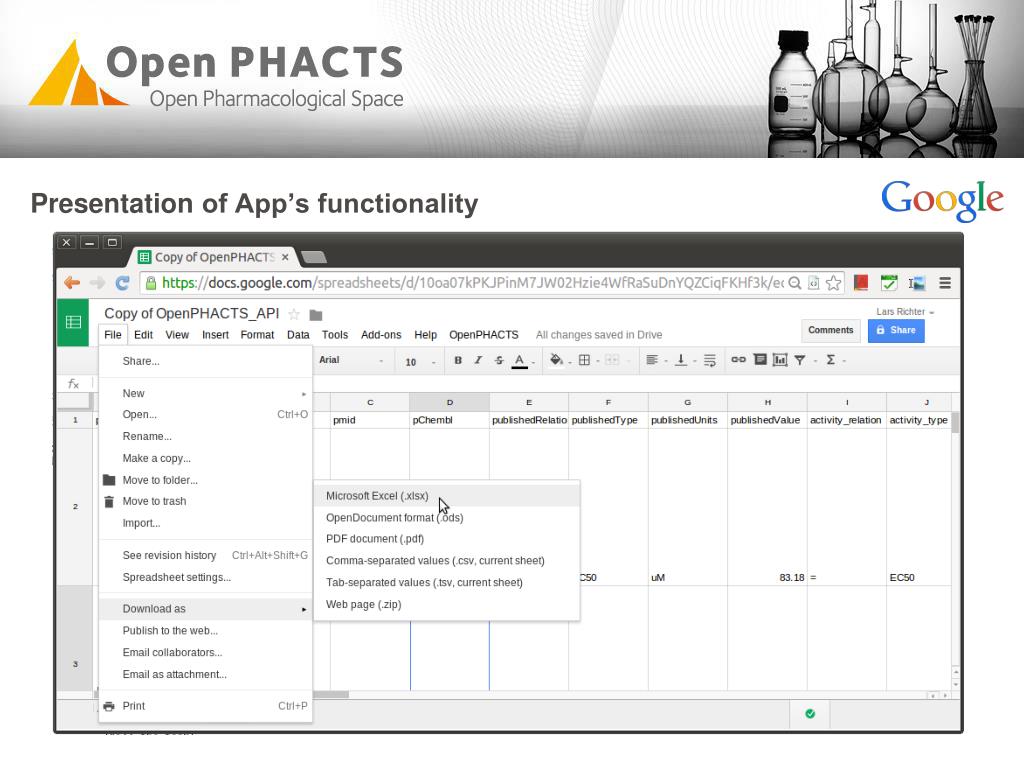The height and width of the screenshot is (768, 1024).
Task: Open the text color picker
Action: click(x=520, y=360)
